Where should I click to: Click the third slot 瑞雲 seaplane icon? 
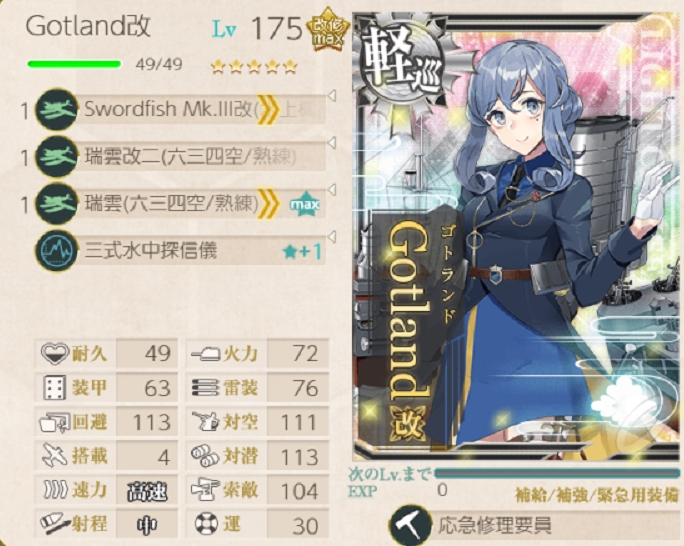tap(57, 204)
